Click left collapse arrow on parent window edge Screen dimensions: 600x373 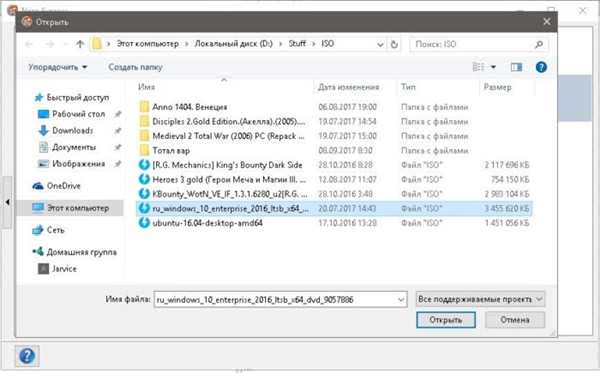[x=7, y=202]
